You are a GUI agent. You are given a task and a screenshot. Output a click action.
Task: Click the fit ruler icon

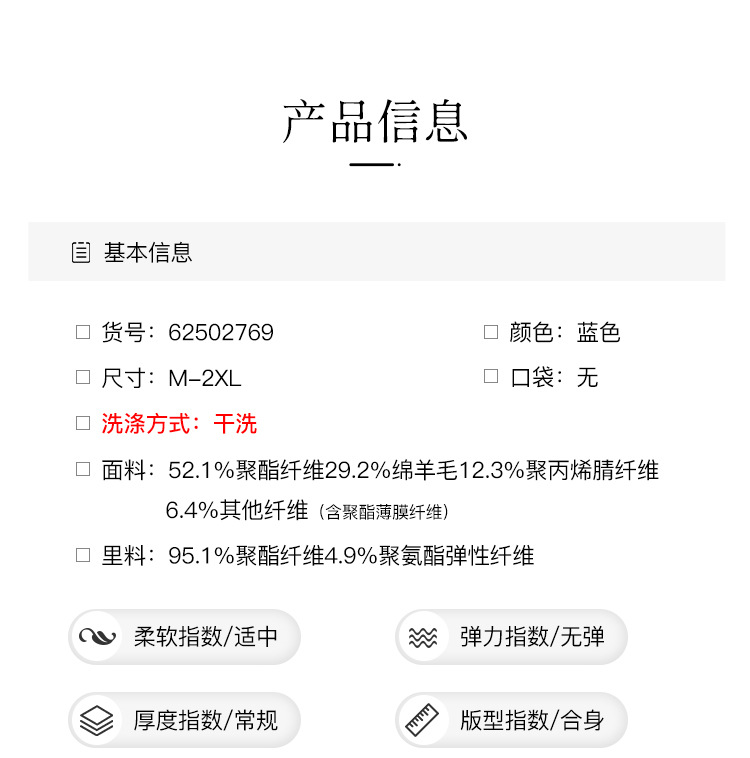(424, 720)
